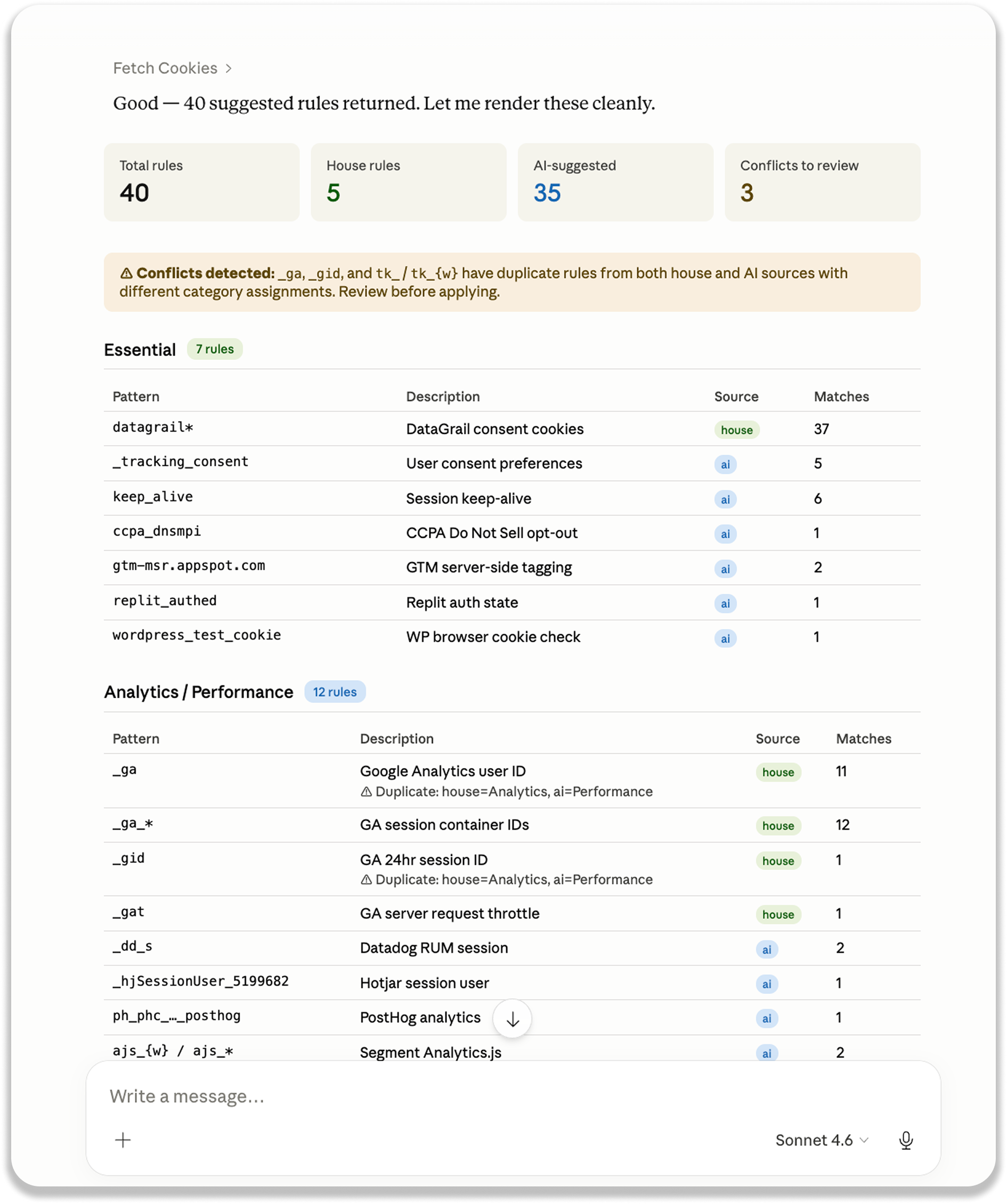This screenshot has height=1204, width=1007.
Task: Select wordpress_test_cookie pattern
Action: point(197,635)
